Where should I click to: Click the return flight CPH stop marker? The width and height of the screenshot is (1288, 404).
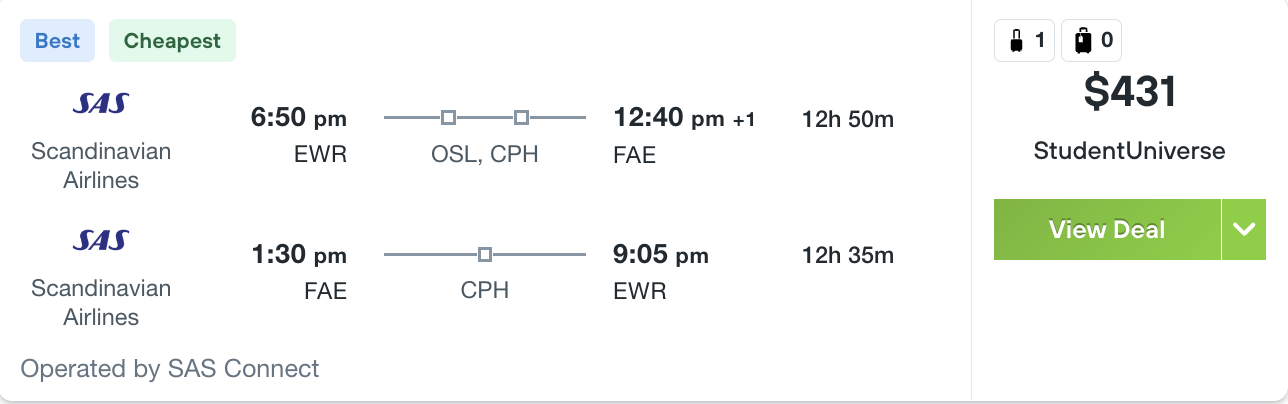click(x=485, y=254)
